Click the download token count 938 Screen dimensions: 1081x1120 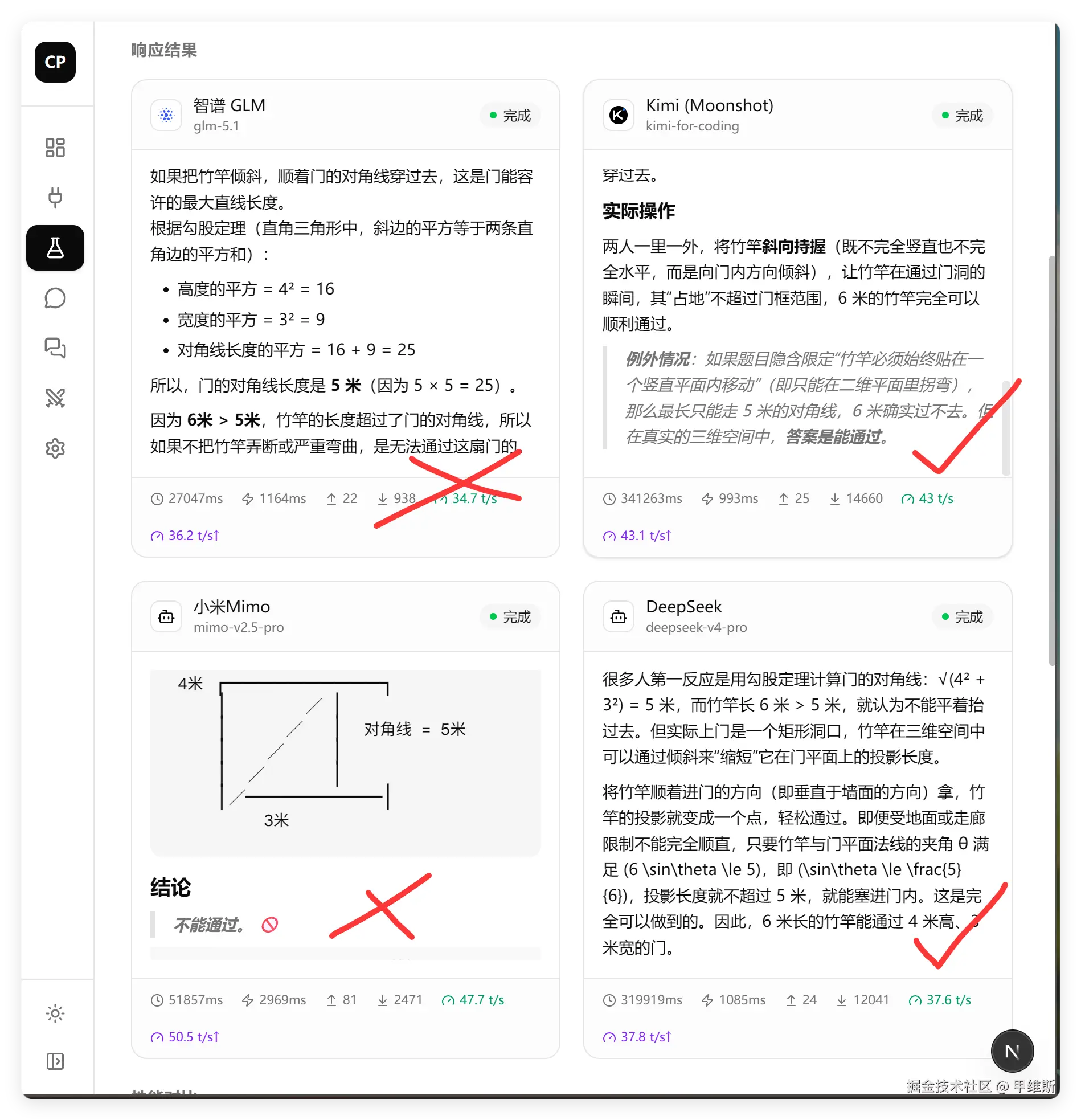point(404,499)
